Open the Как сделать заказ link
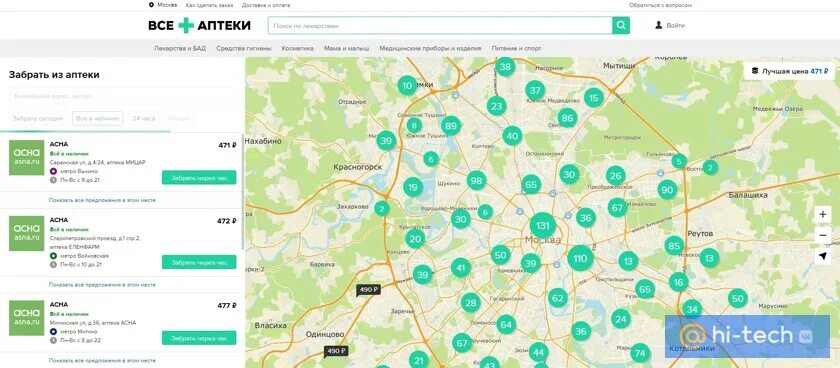 209,5
